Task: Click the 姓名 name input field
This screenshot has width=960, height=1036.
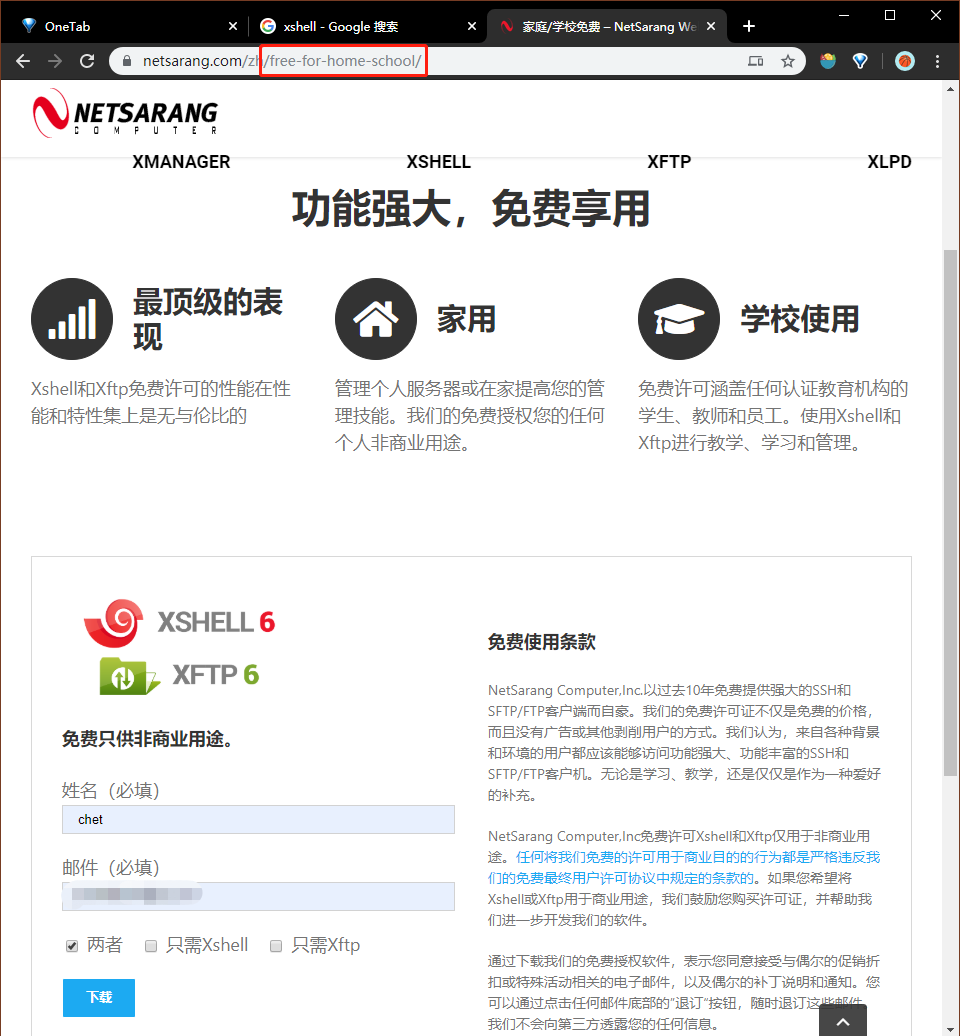Action: 258,819
